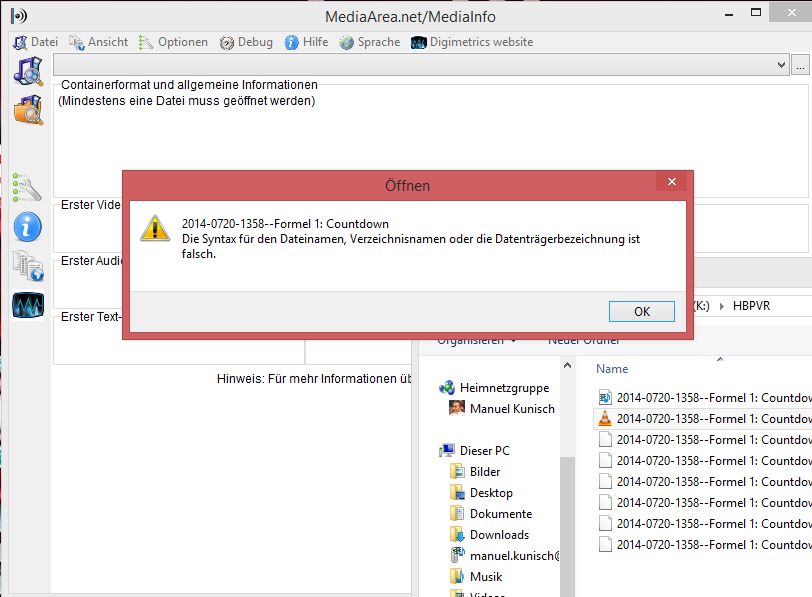Viewport: 812px width, 597px height.
Task: Click the VLC cone file icon
Action: 604,418
